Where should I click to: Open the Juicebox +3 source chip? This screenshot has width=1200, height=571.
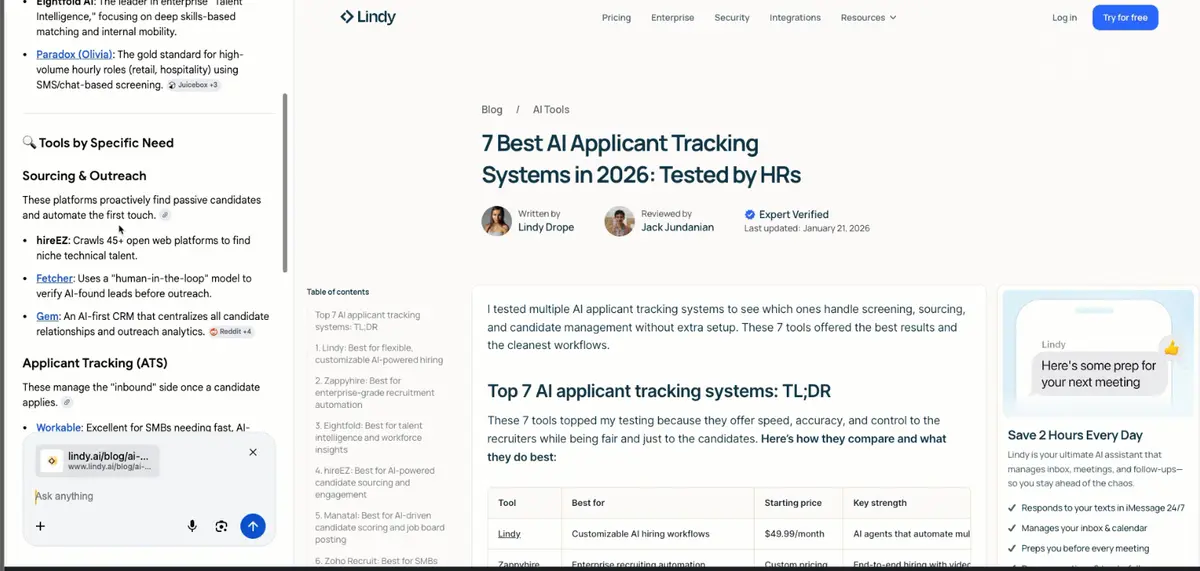pyautogui.click(x=193, y=86)
